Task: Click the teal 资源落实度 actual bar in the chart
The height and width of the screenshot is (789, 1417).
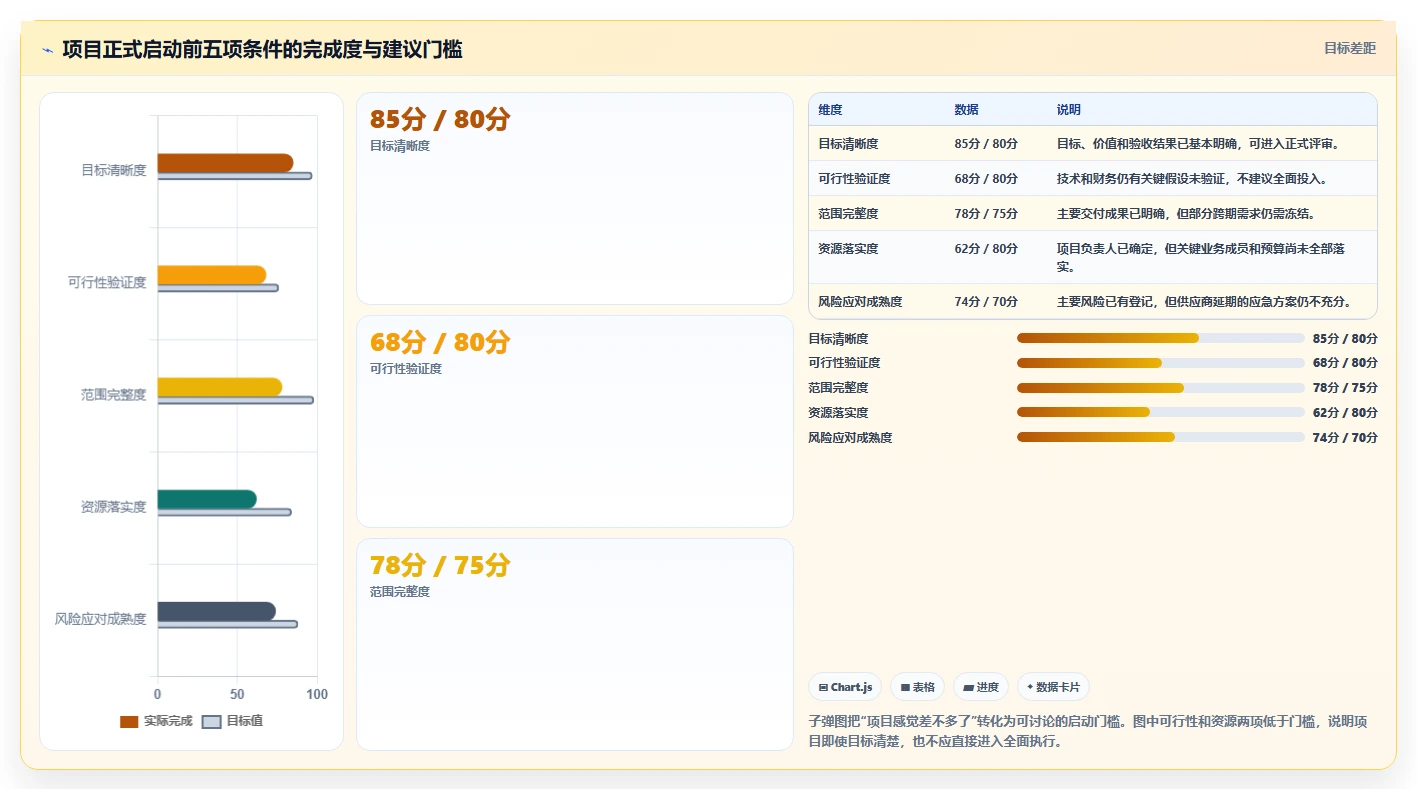Action: click(x=207, y=499)
